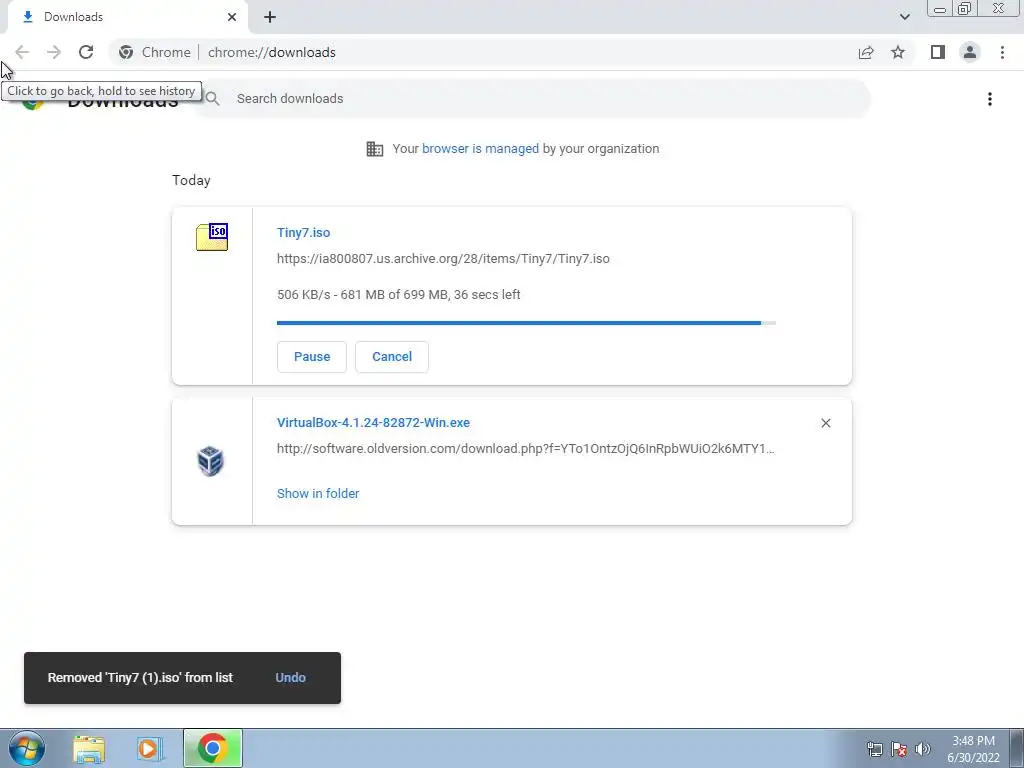The image size is (1024, 768).
Task: Open the VirtualBox-4.1.24-82872-Win.exe link
Action: tap(373, 423)
